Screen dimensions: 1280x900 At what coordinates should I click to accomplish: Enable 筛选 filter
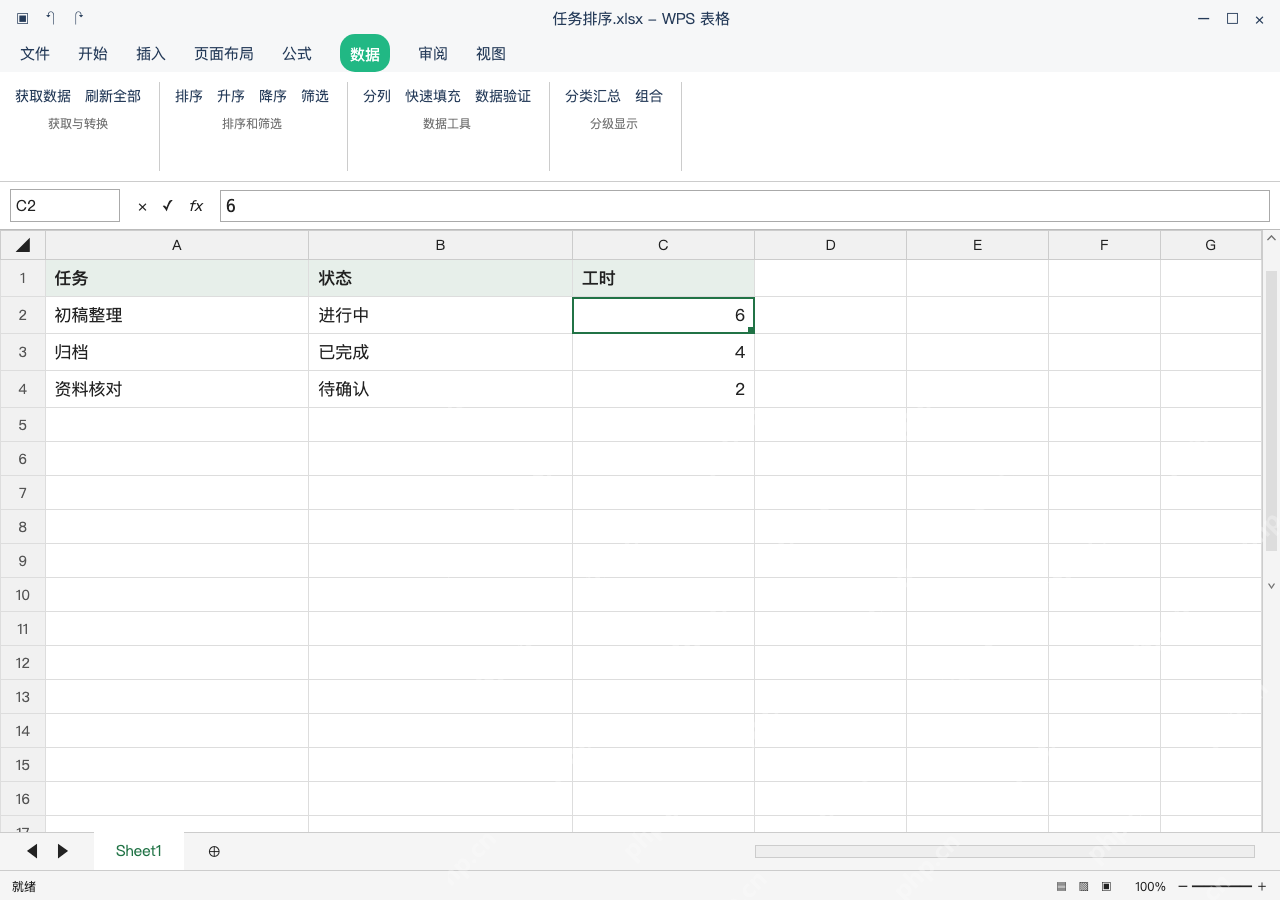click(x=315, y=96)
